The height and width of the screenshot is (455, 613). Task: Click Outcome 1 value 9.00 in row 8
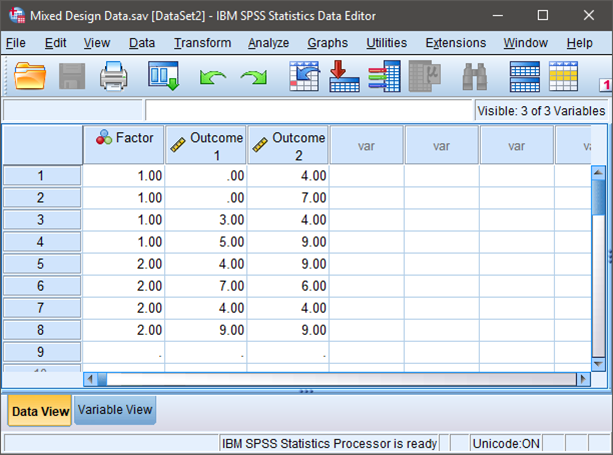[x=206, y=330]
